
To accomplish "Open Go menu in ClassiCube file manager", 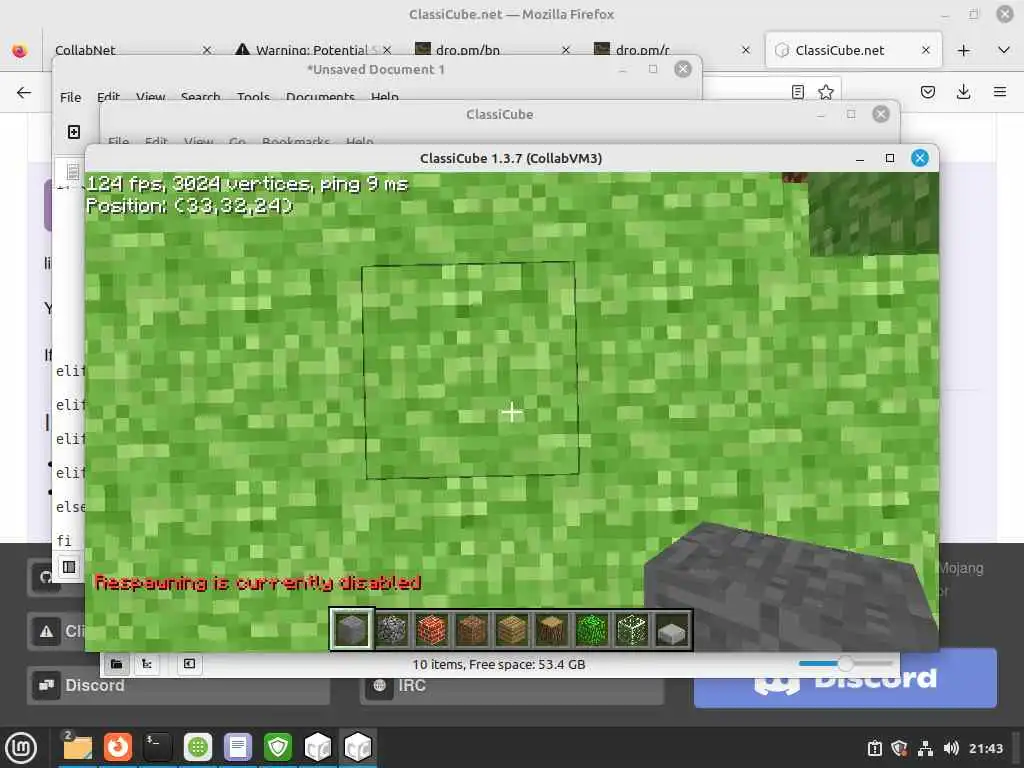I will tap(237, 141).
